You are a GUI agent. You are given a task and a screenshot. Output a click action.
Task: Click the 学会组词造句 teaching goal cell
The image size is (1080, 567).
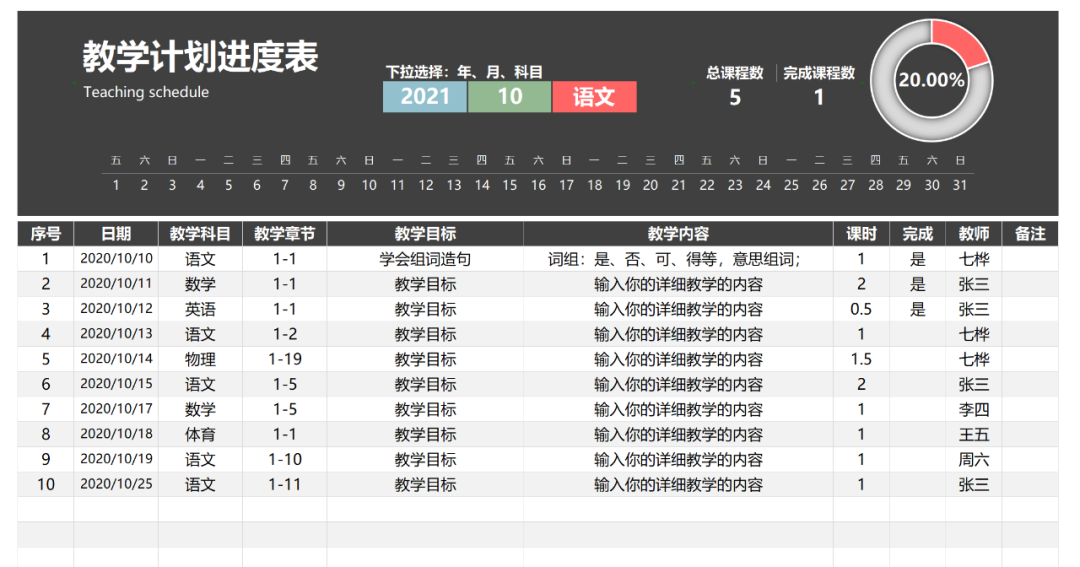pos(425,259)
